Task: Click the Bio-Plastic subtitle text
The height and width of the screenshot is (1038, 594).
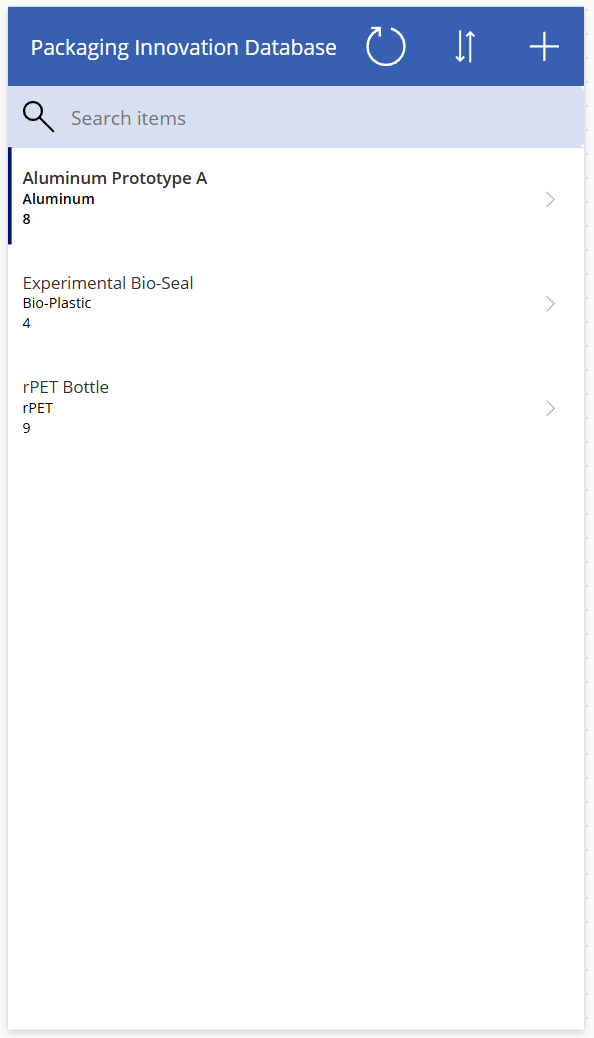Action: 57,303
